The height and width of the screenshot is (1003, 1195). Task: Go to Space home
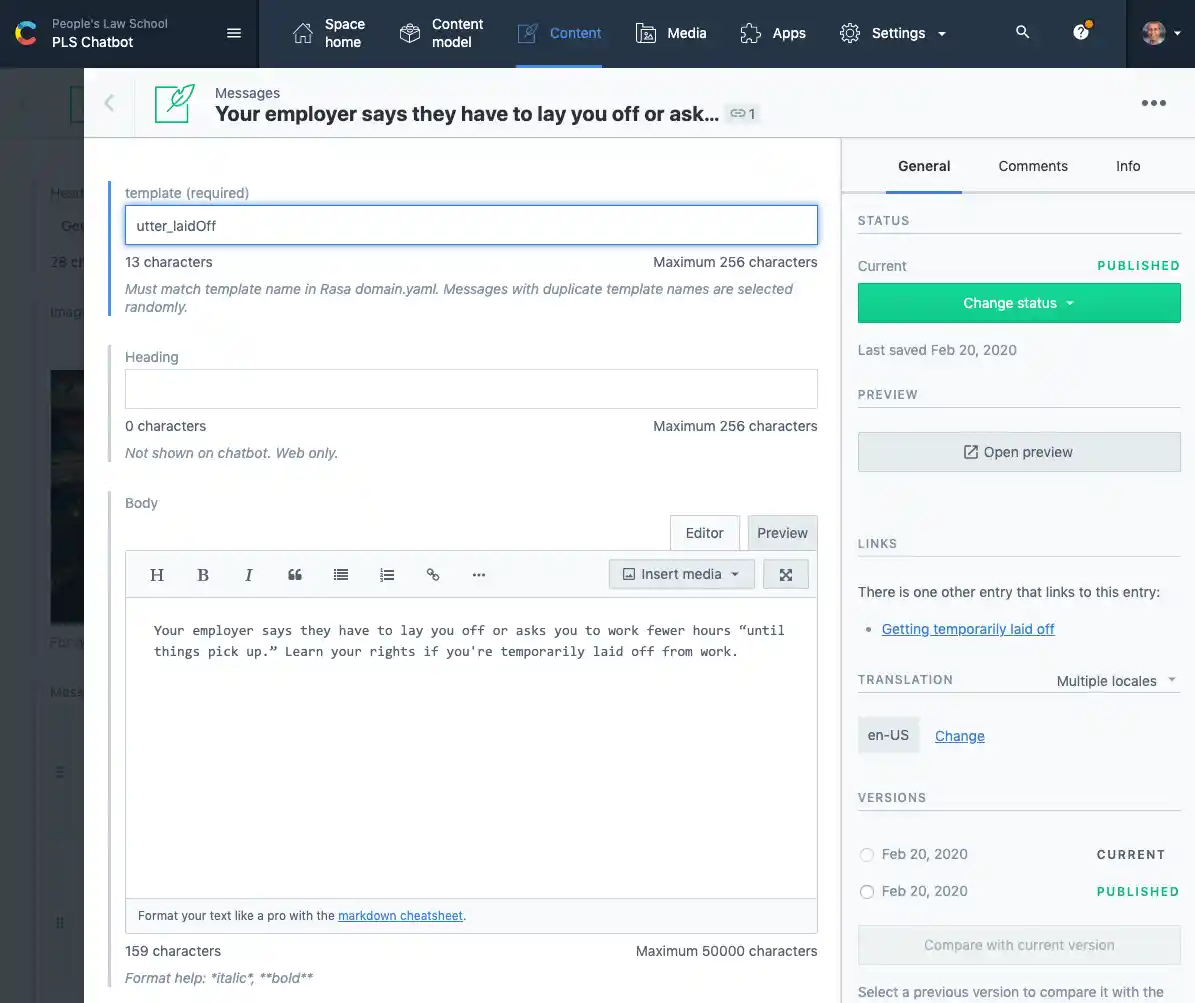click(x=328, y=34)
